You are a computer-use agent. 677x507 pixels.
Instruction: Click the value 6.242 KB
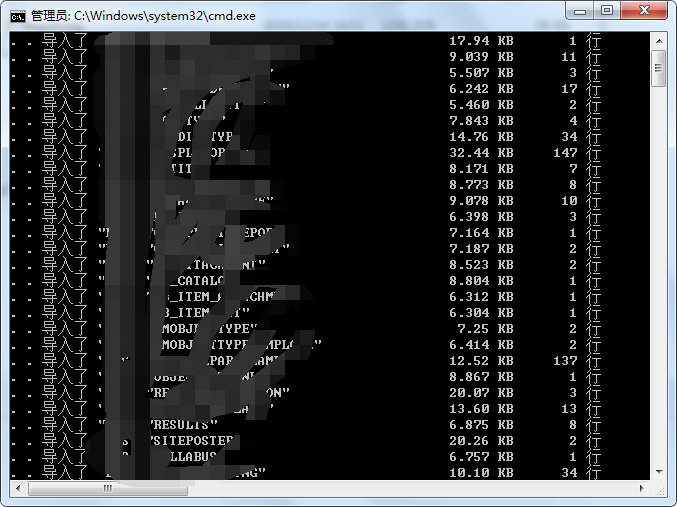coord(481,89)
